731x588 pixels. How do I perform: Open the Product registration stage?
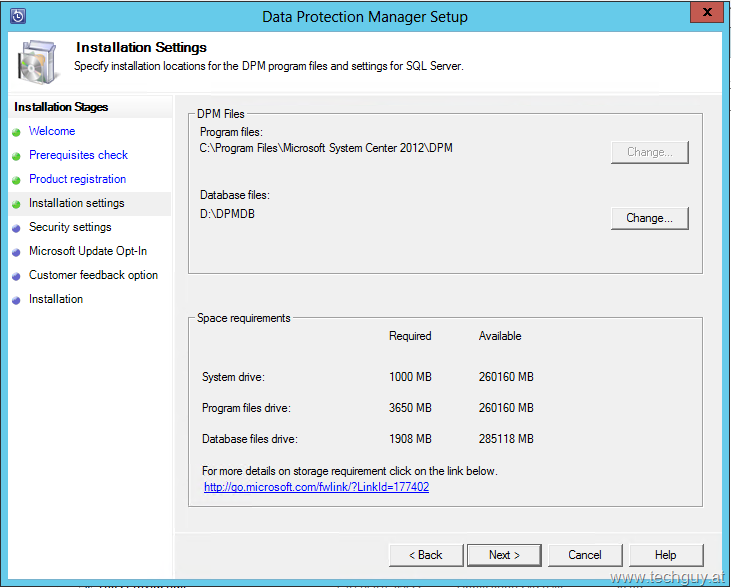[77, 179]
